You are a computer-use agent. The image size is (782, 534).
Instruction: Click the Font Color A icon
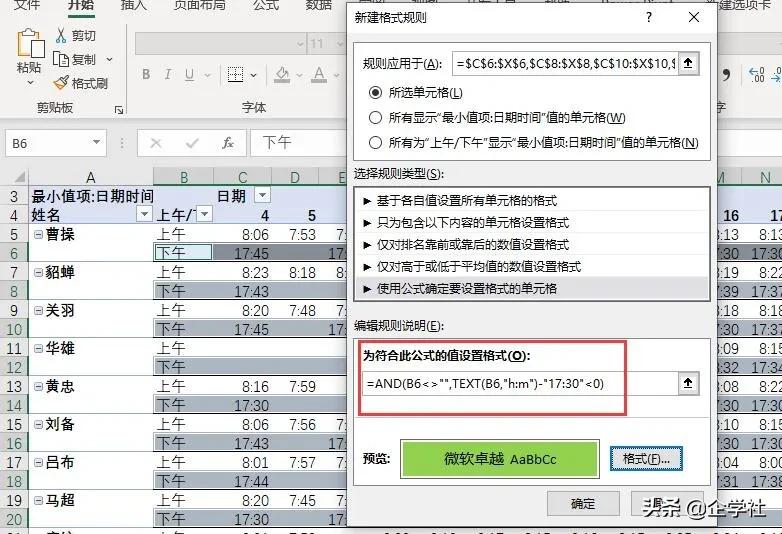pos(319,75)
